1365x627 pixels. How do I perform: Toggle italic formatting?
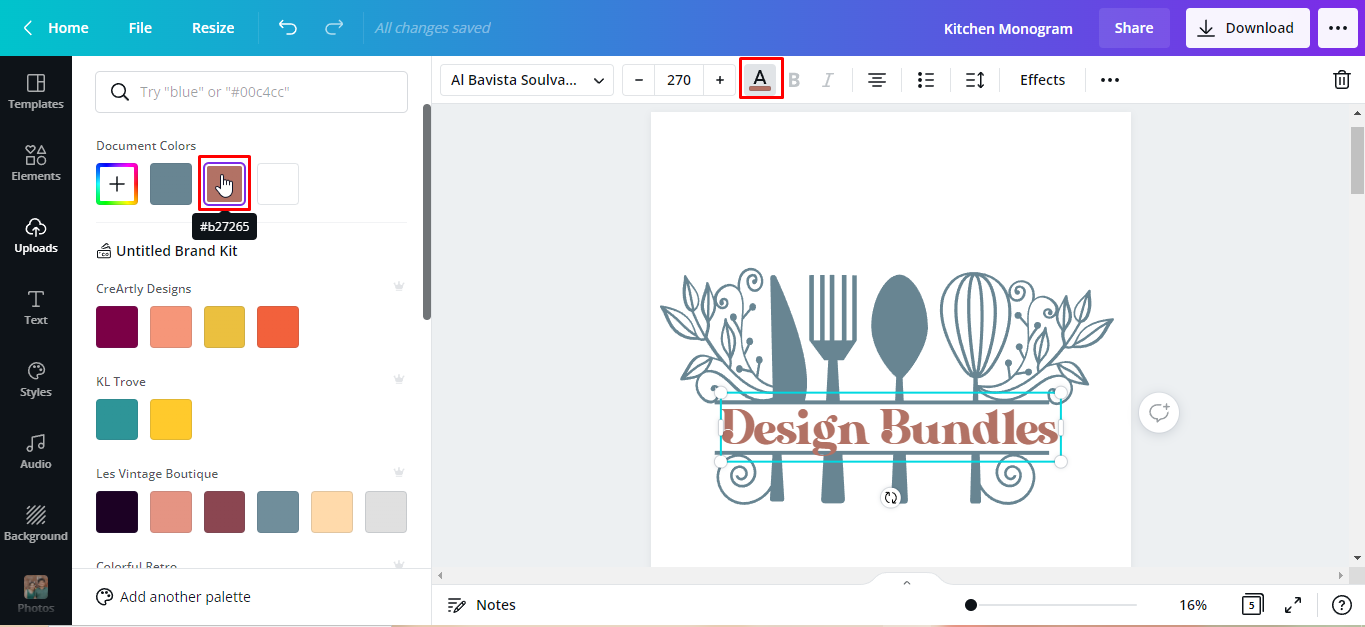click(x=827, y=80)
